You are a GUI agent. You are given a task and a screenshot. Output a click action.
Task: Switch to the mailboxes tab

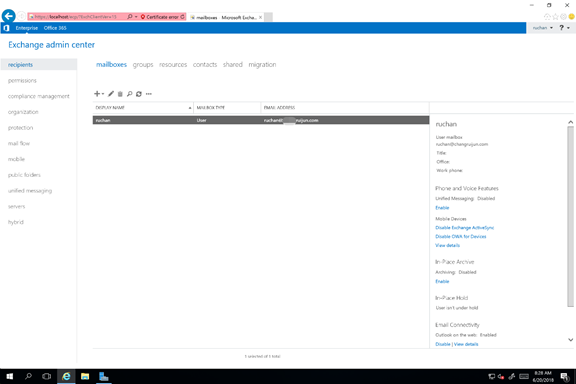coord(111,65)
